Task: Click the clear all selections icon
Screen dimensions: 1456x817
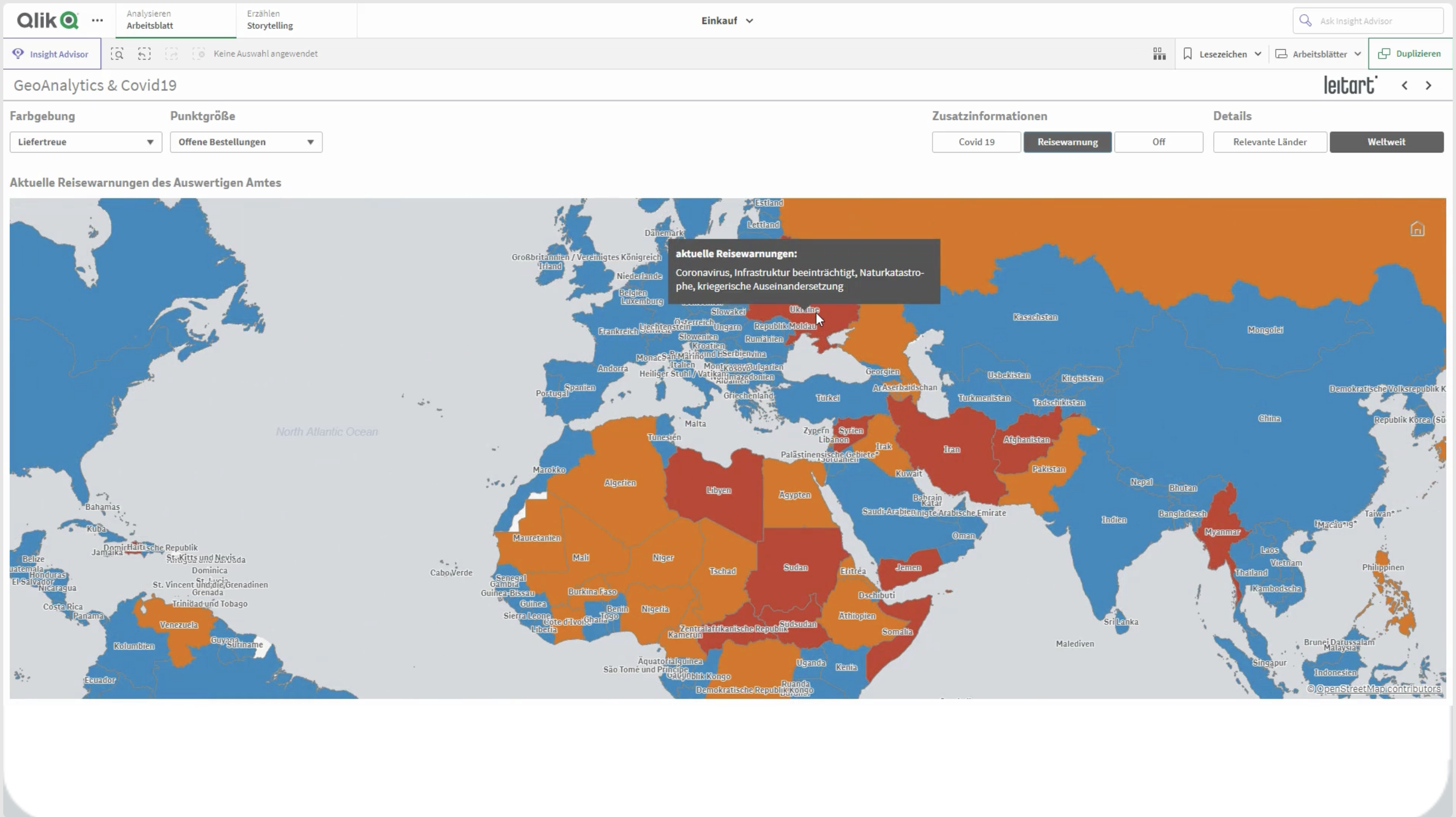Action: tap(198, 54)
